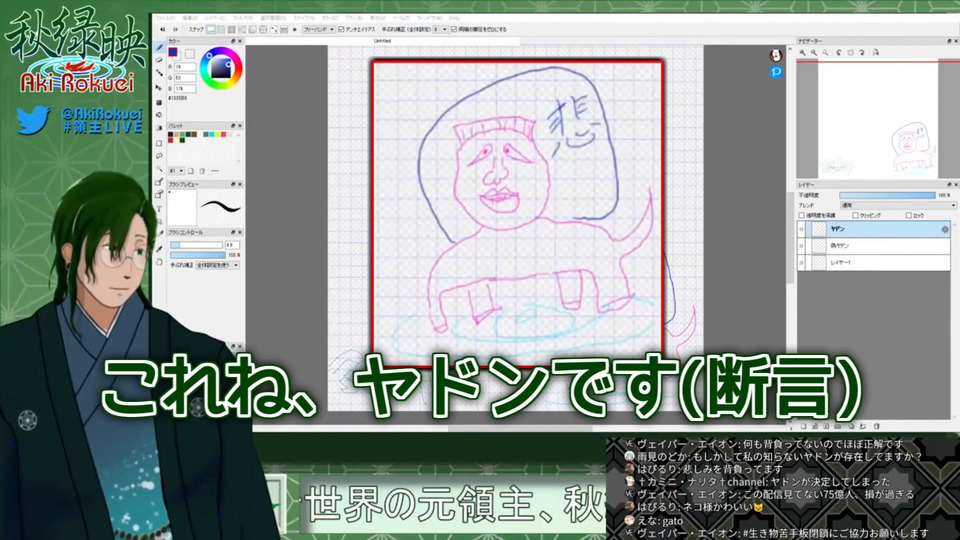
Task: Open the brush control 手ぶれ補正 dropdown
Action: 217,265
